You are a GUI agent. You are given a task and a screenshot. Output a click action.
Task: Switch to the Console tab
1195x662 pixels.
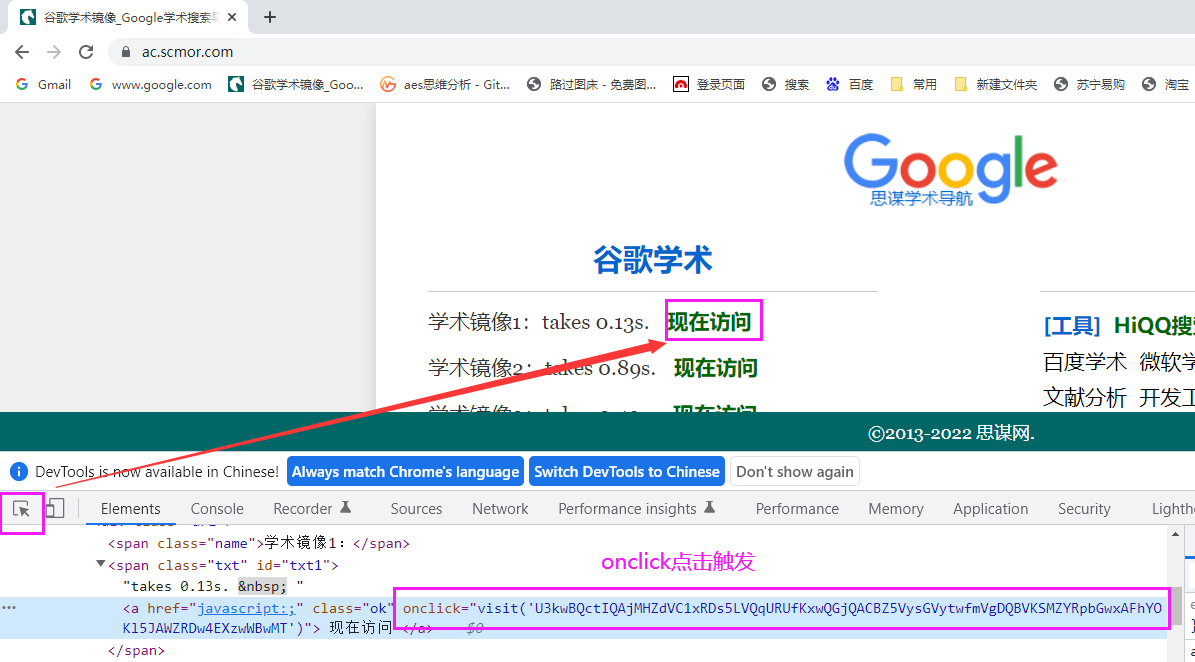tap(217, 509)
